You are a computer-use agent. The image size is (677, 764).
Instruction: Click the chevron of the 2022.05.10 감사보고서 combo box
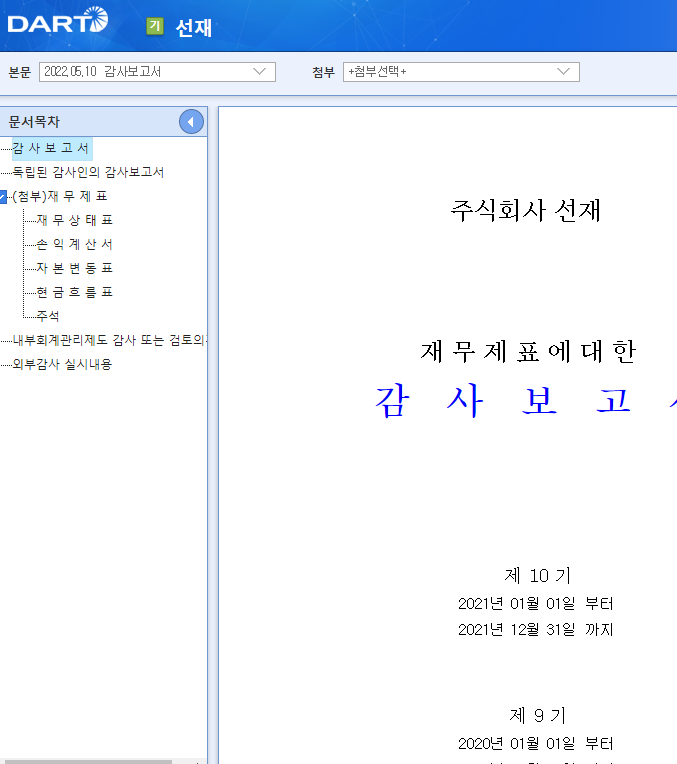pyautogui.click(x=260, y=72)
